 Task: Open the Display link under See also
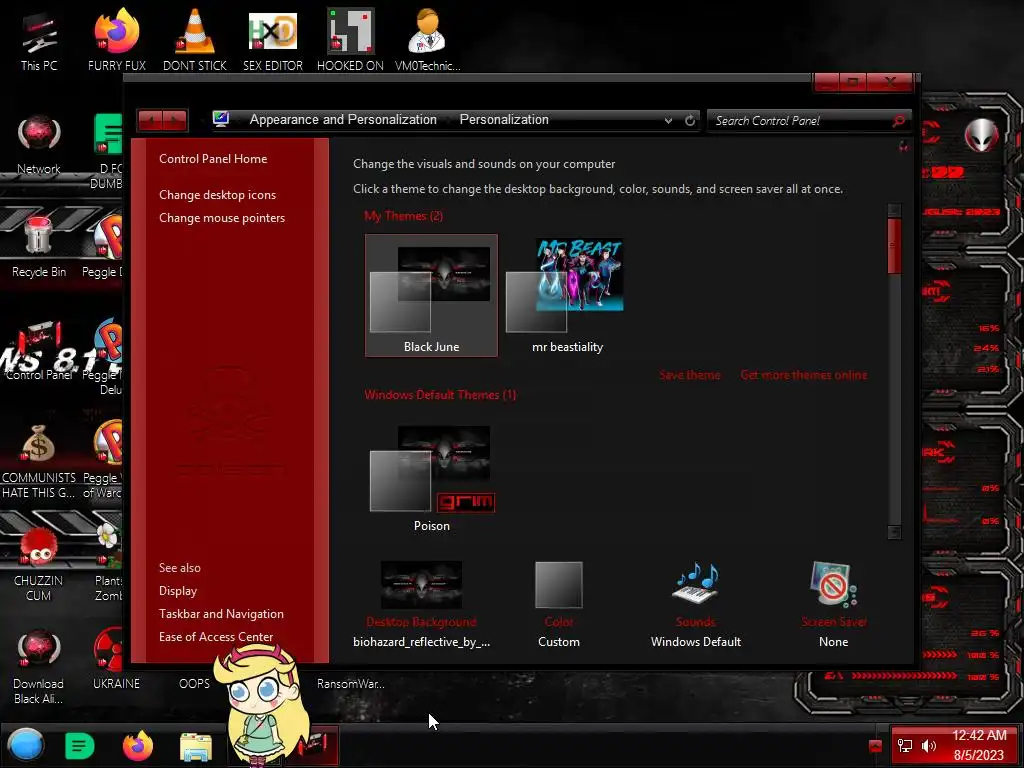178,590
